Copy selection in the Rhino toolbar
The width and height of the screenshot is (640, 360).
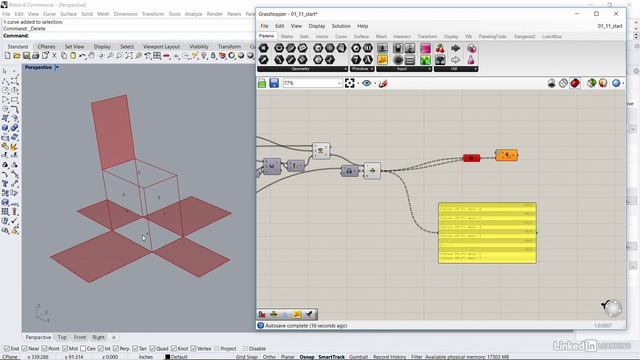click(x=64, y=56)
